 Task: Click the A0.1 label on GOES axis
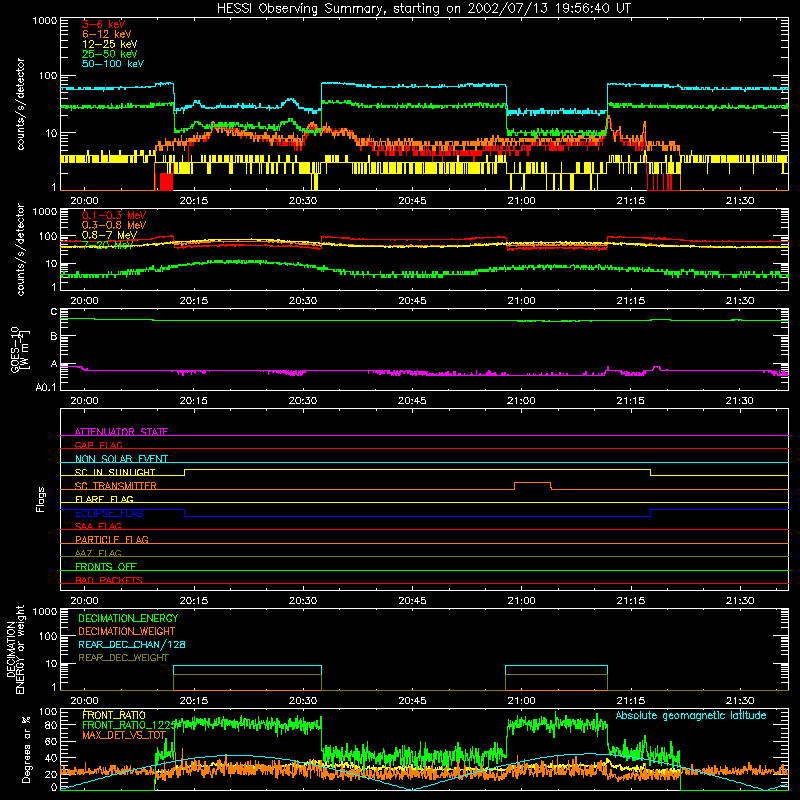(46, 387)
